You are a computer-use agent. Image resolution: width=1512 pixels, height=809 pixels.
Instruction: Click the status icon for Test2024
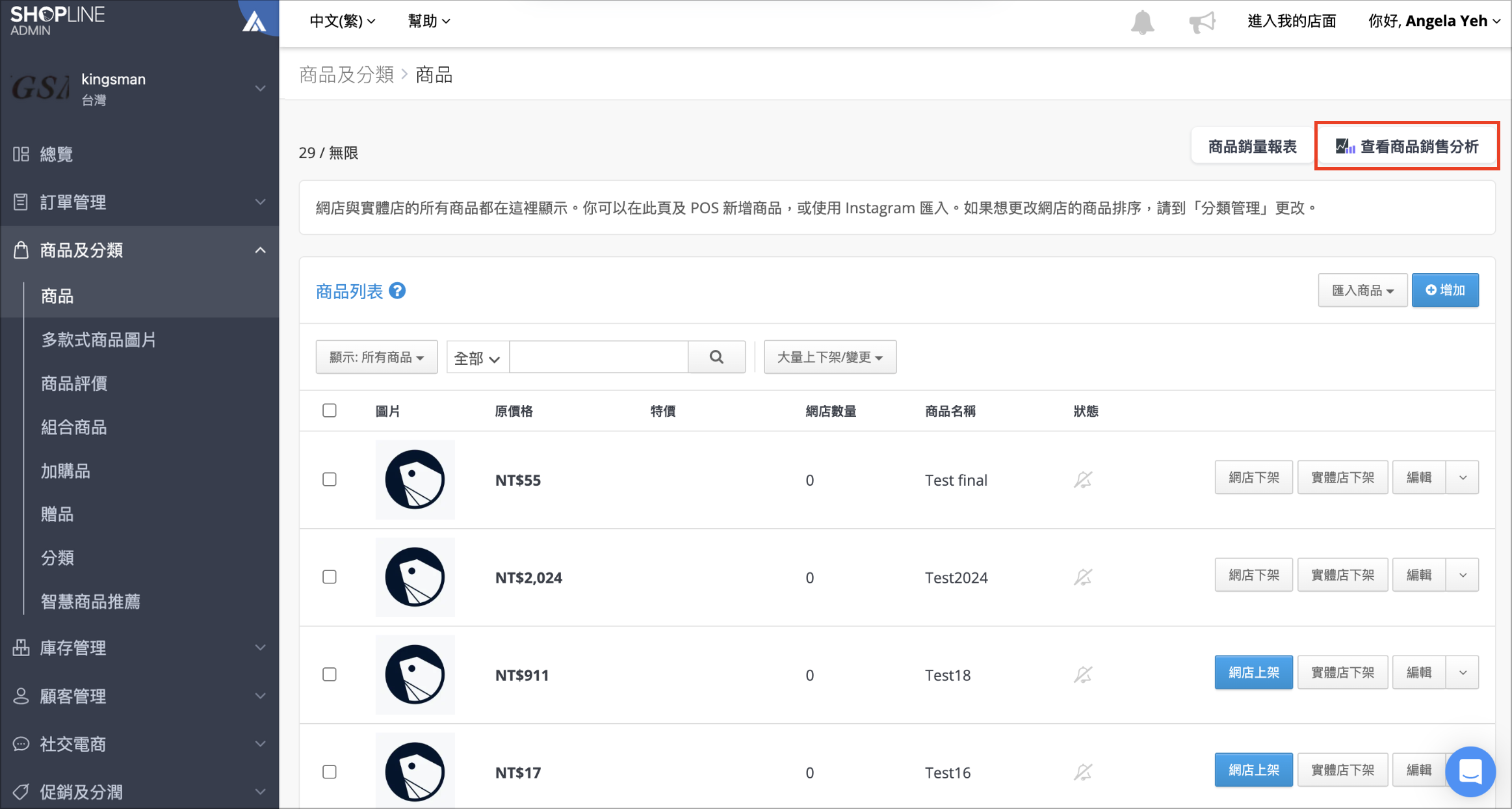coord(1083,577)
